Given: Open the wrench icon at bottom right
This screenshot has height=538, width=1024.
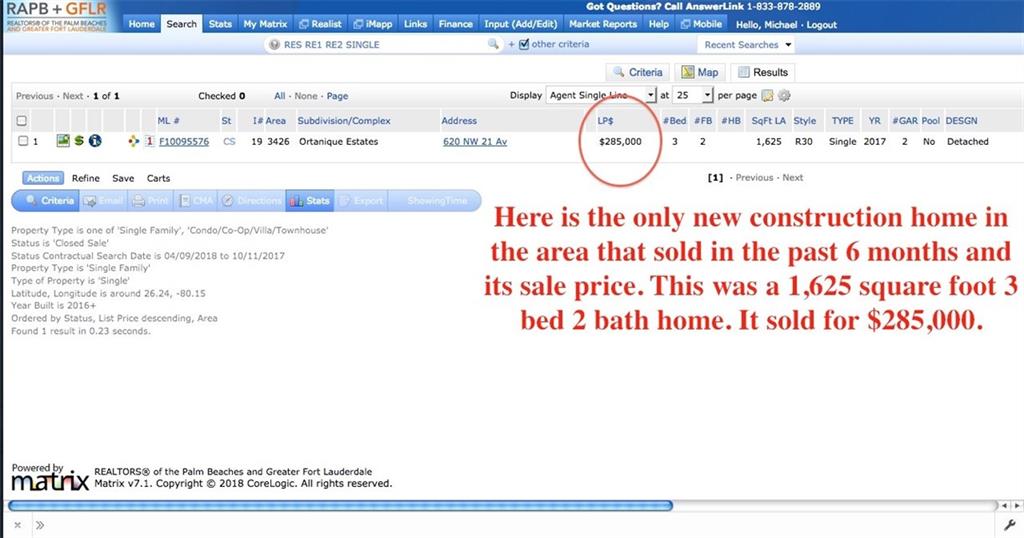Looking at the screenshot, I should click(1008, 525).
